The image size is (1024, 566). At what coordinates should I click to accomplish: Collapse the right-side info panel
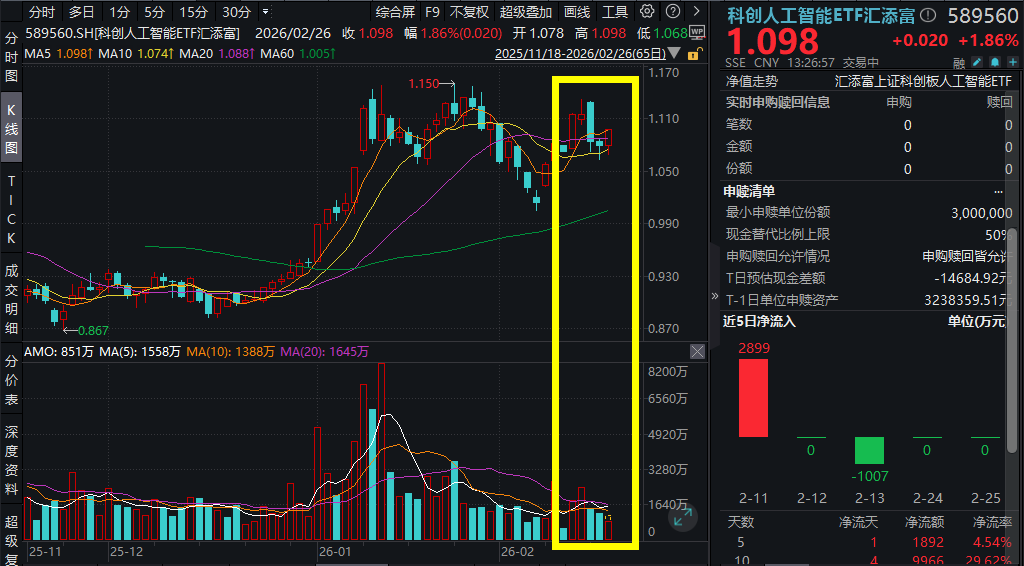(x=714, y=296)
